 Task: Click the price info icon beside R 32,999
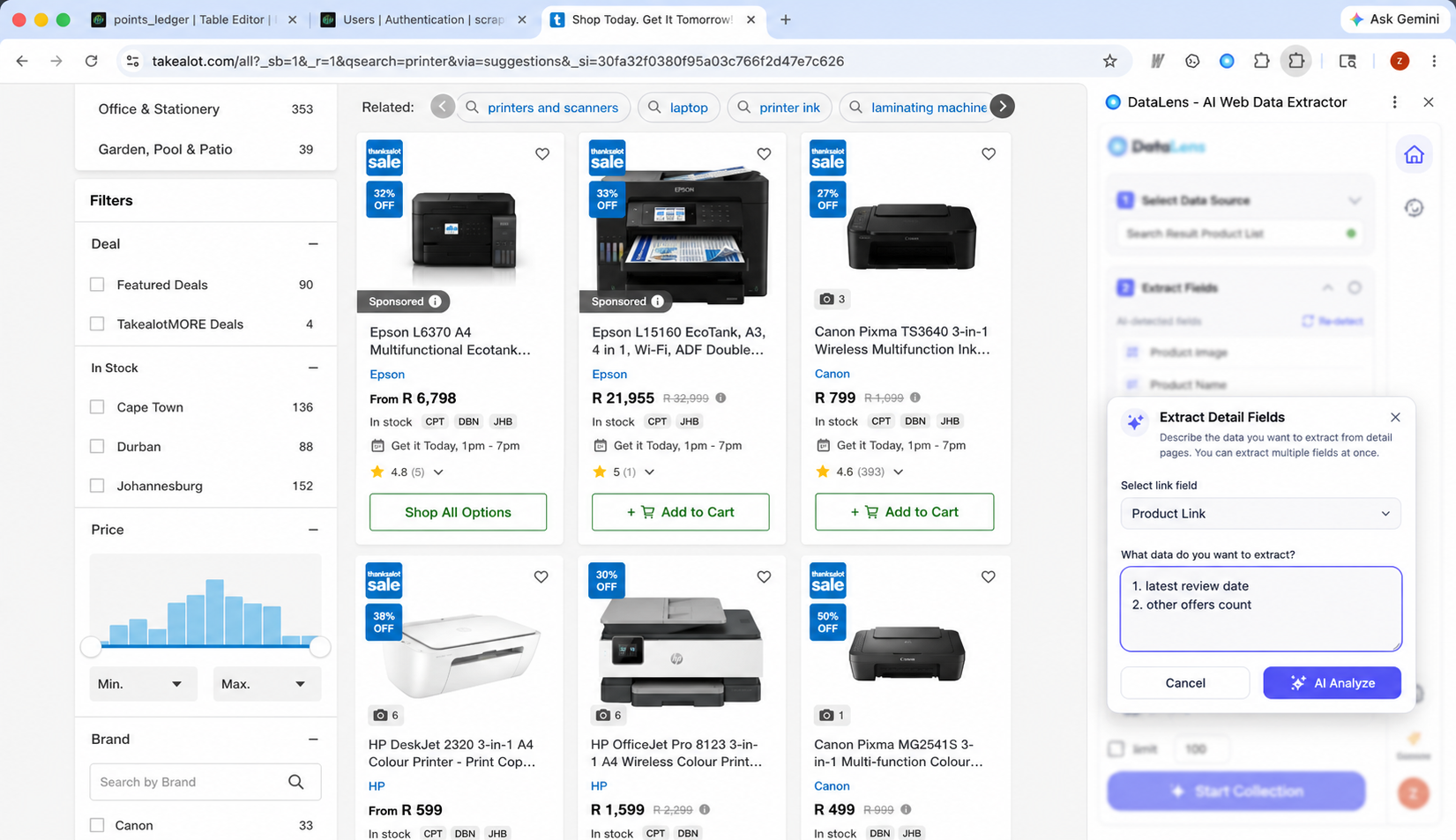pos(721,398)
